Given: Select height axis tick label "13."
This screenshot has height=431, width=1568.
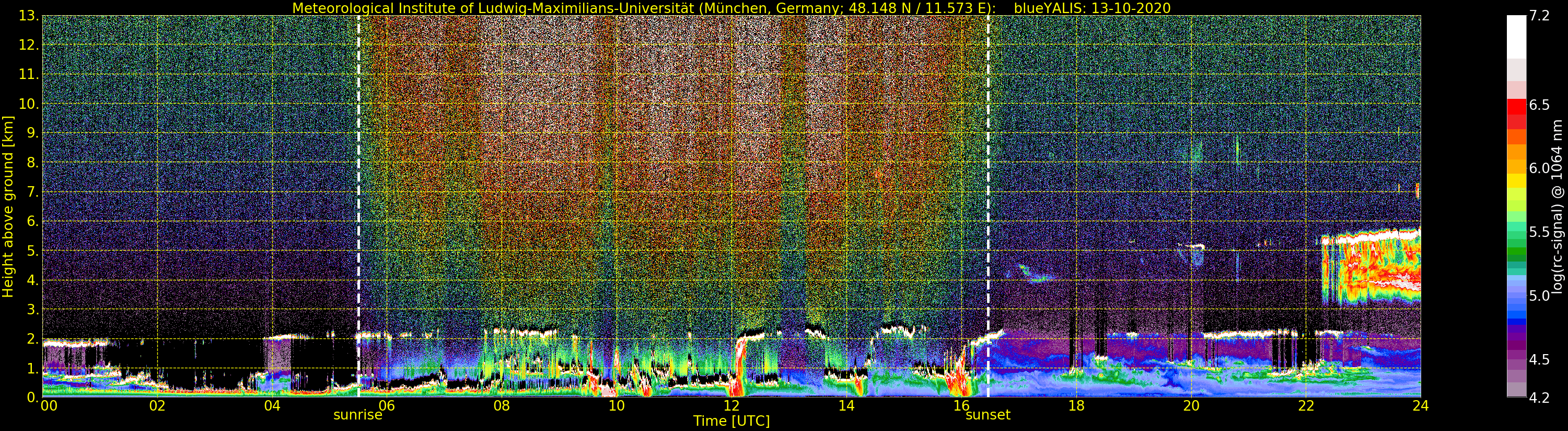Looking at the screenshot, I should pyautogui.click(x=29, y=16).
